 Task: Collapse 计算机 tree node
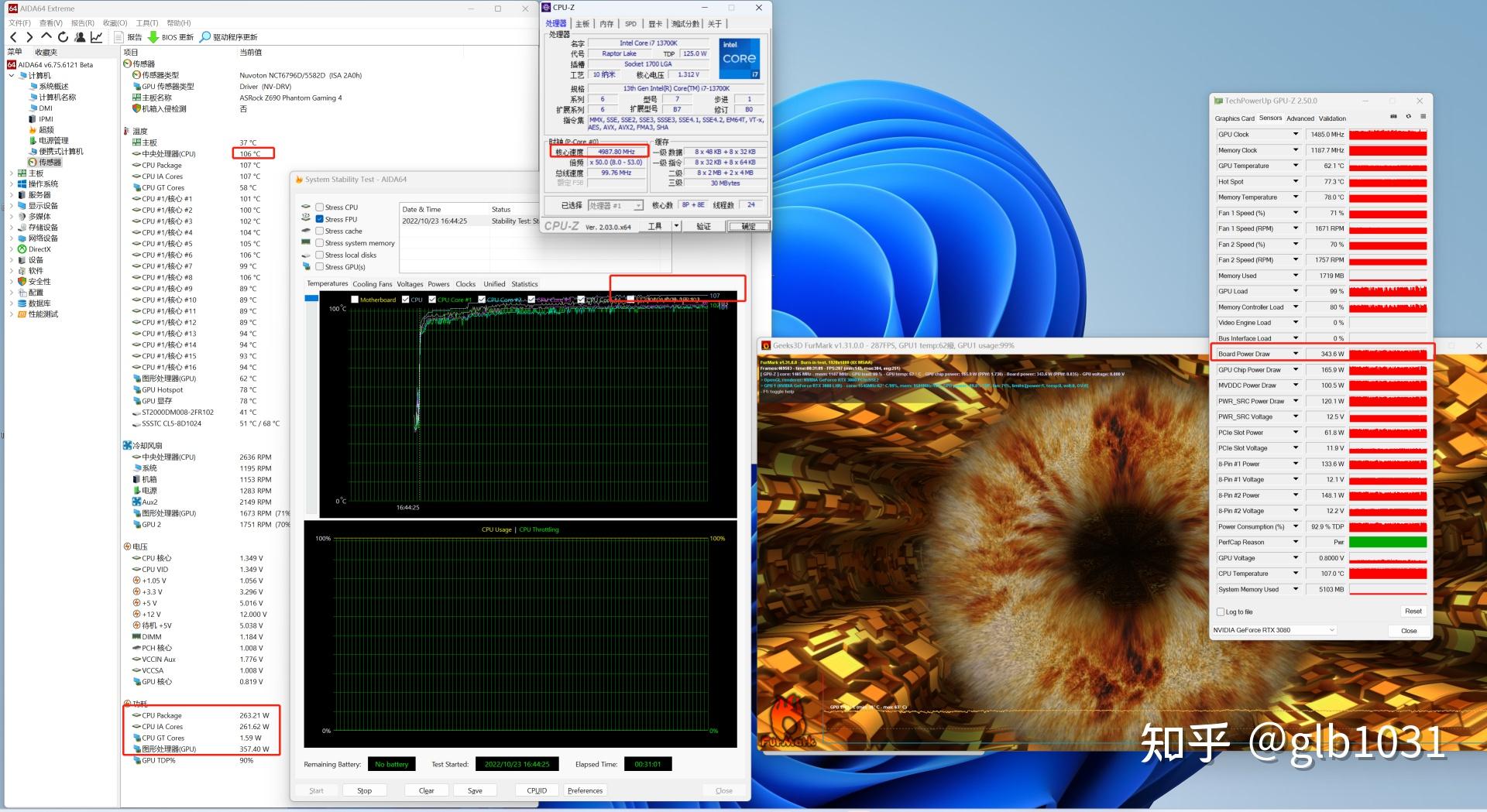click(12, 76)
